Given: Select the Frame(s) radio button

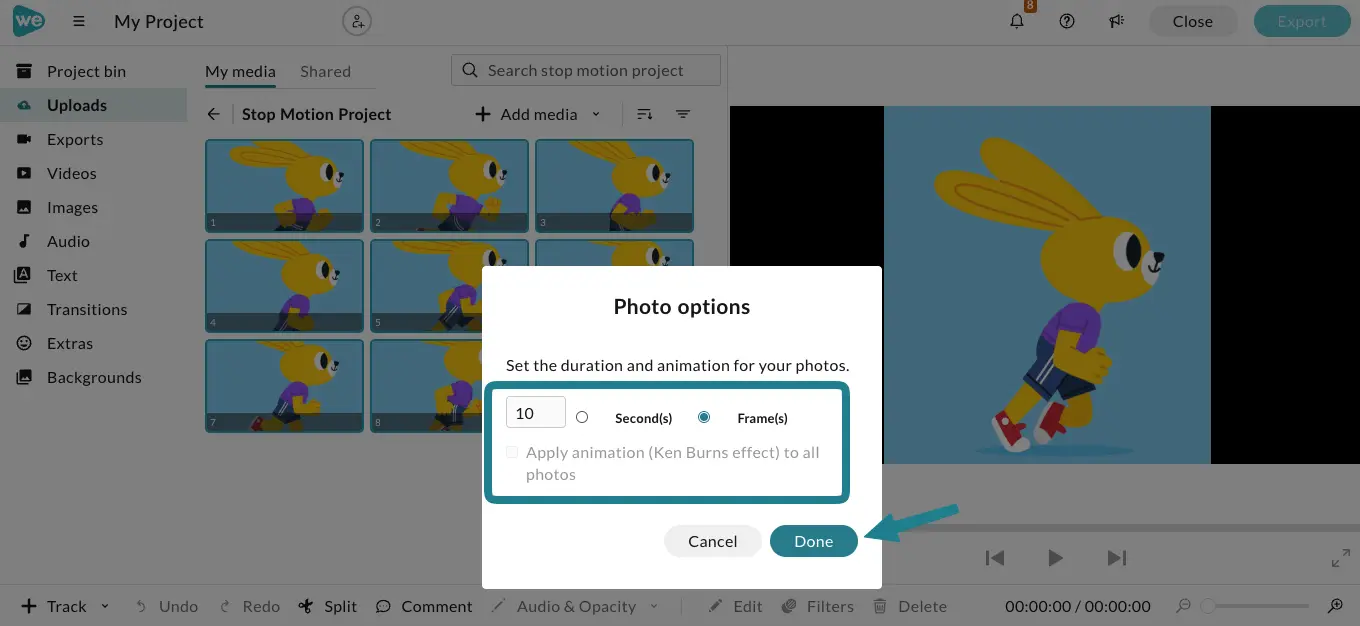Looking at the screenshot, I should click(x=704, y=417).
